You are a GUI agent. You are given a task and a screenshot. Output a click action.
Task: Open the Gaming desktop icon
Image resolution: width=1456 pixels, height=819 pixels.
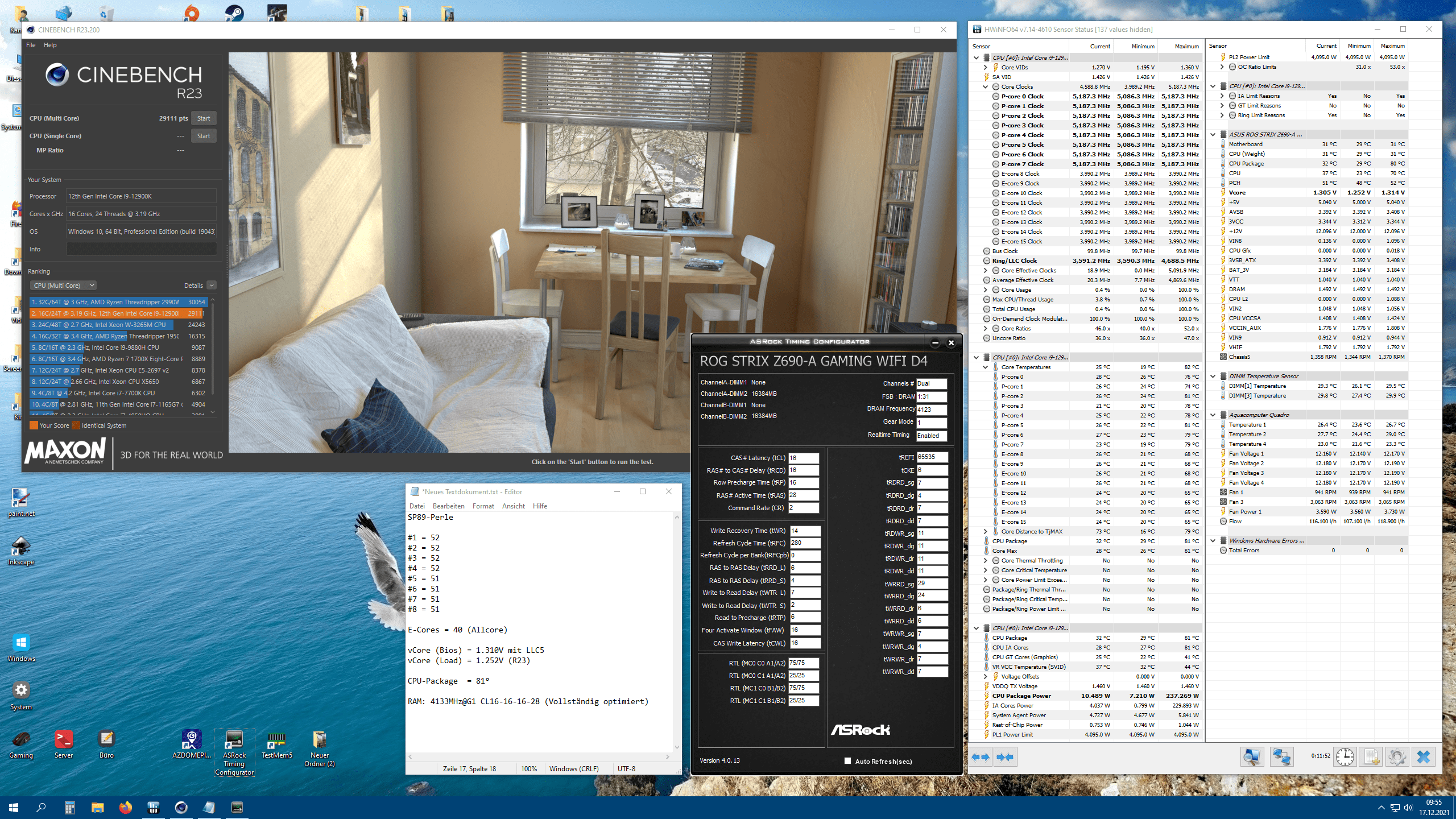pos(21,744)
